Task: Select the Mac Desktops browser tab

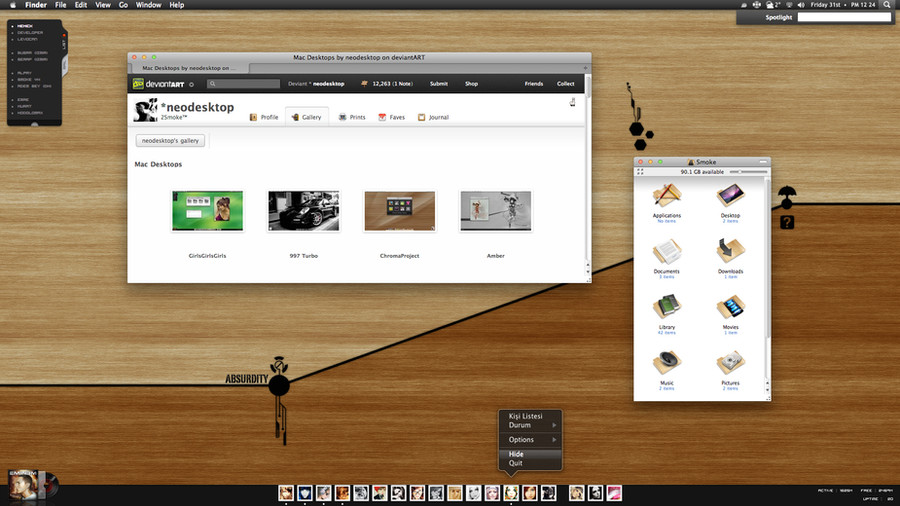Action: (x=189, y=68)
